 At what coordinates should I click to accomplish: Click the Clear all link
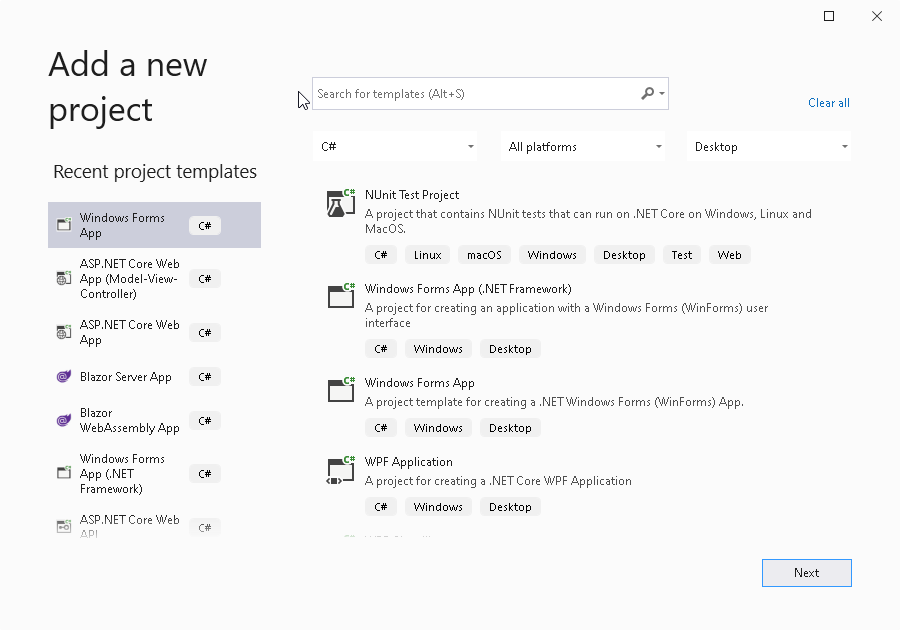[829, 103]
